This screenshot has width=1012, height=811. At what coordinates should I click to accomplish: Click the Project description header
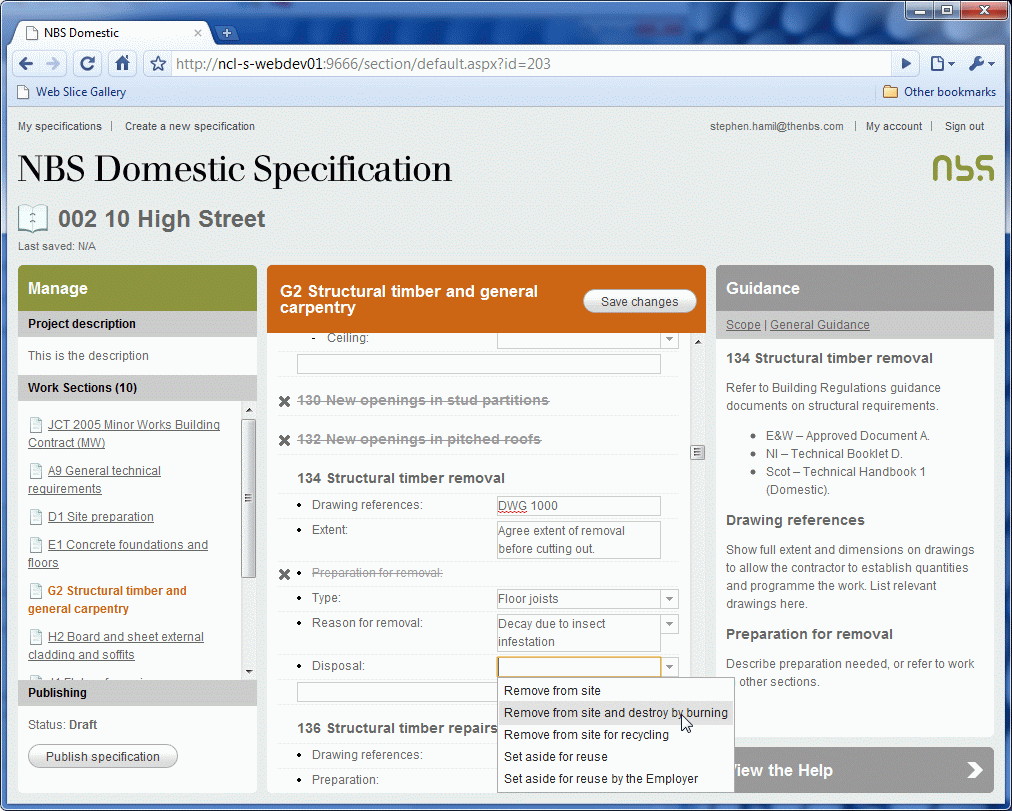click(x=137, y=324)
